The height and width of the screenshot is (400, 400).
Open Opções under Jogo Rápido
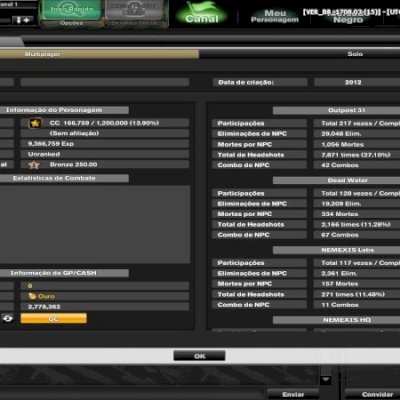click(71, 23)
